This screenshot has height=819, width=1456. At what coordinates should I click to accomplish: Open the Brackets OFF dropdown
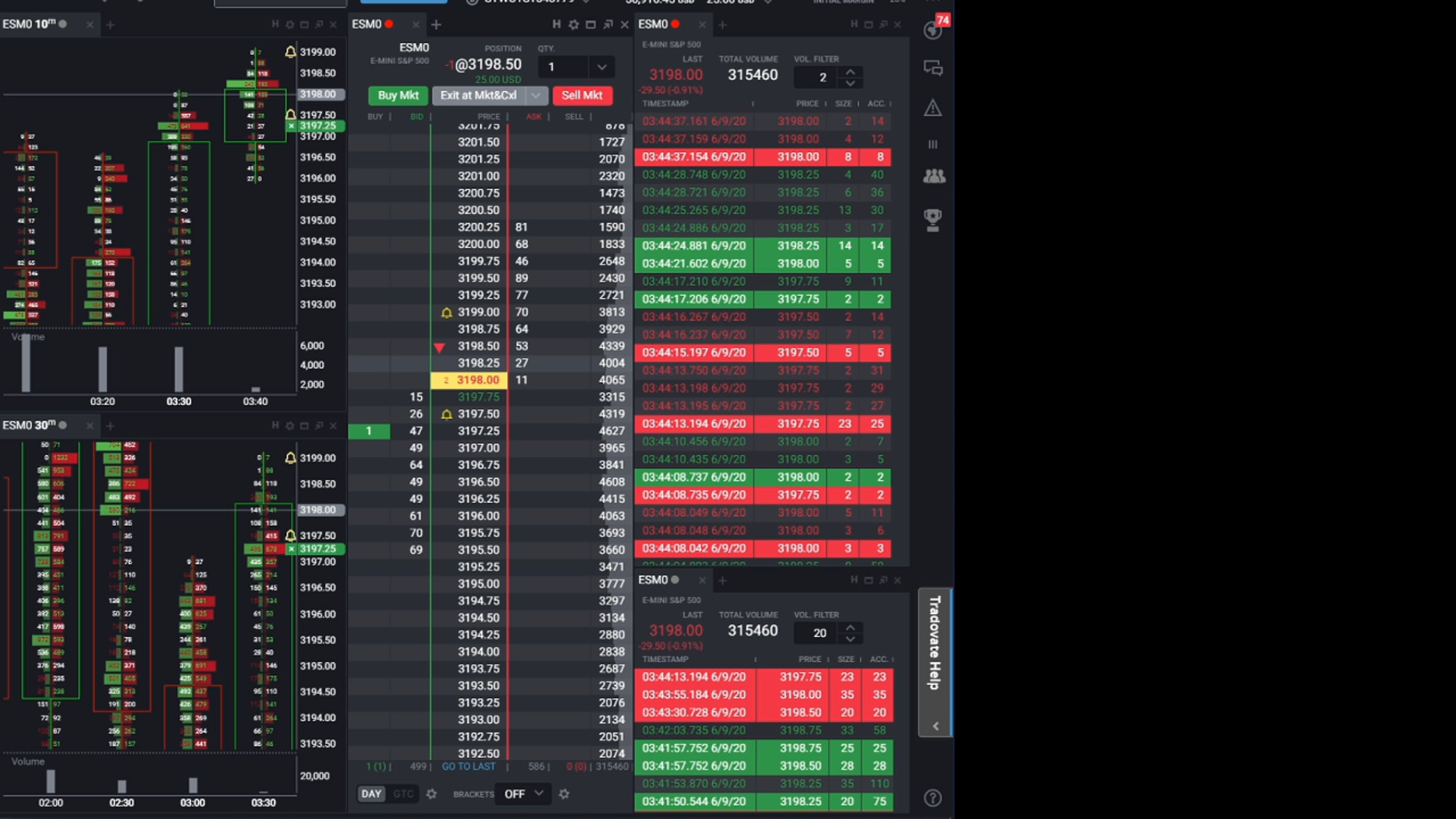coord(524,794)
